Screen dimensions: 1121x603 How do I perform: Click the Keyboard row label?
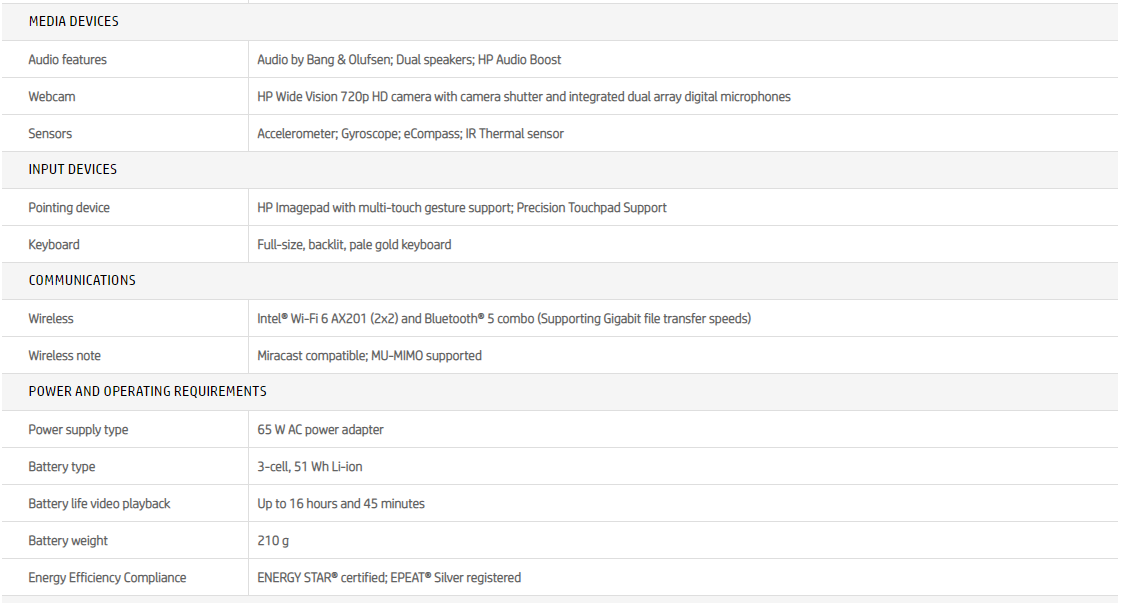coord(54,245)
